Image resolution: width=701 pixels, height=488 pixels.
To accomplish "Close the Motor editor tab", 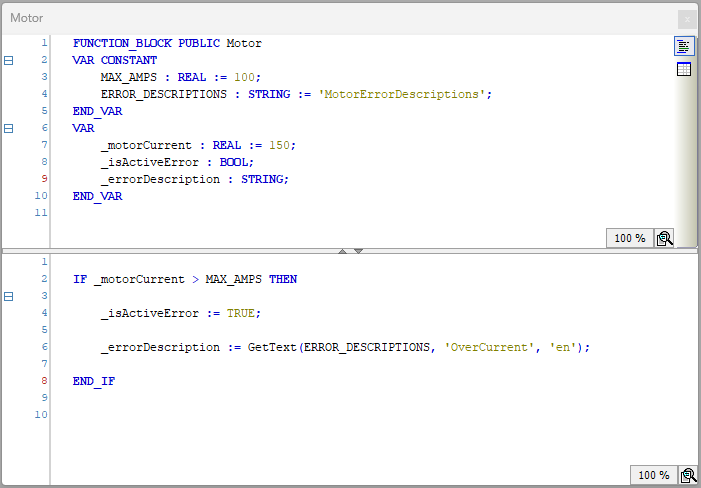I will (x=687, y=20).
